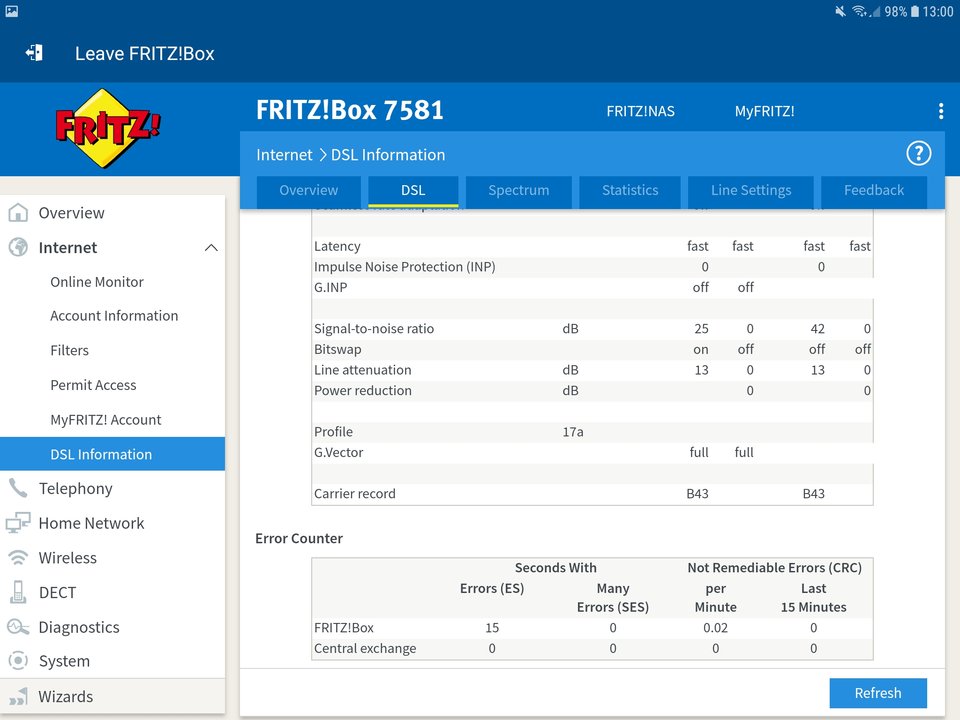
Task: Open the Feedback tab
Action: click(874, 190)
